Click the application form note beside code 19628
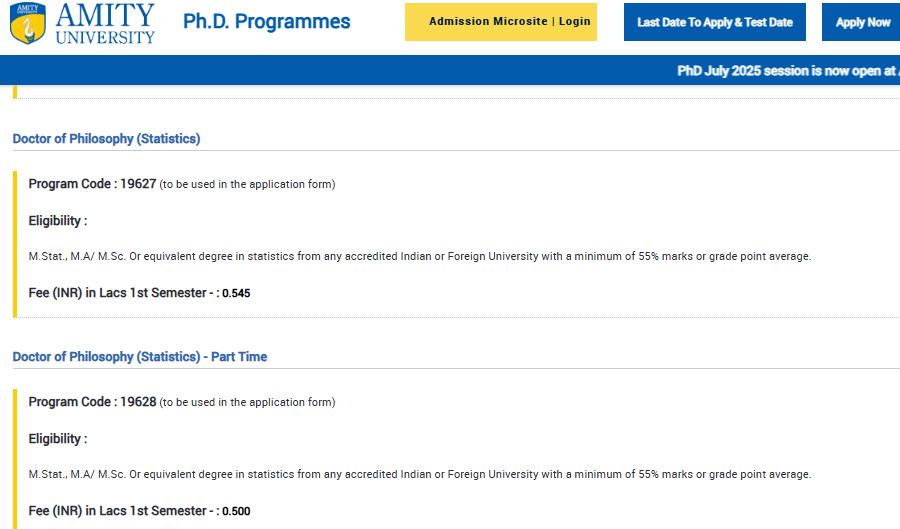900x529 pixels. 247,403
